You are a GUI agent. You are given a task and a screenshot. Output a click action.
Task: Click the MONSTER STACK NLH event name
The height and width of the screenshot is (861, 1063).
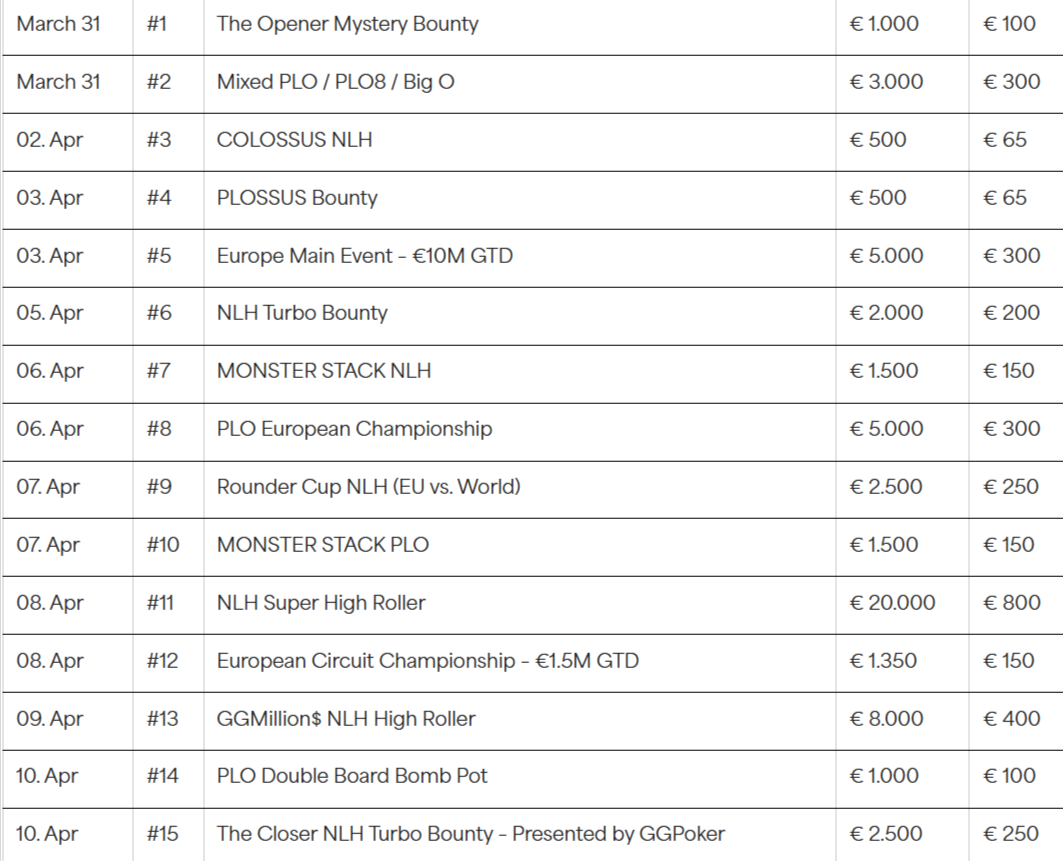(x=324, y=371)
